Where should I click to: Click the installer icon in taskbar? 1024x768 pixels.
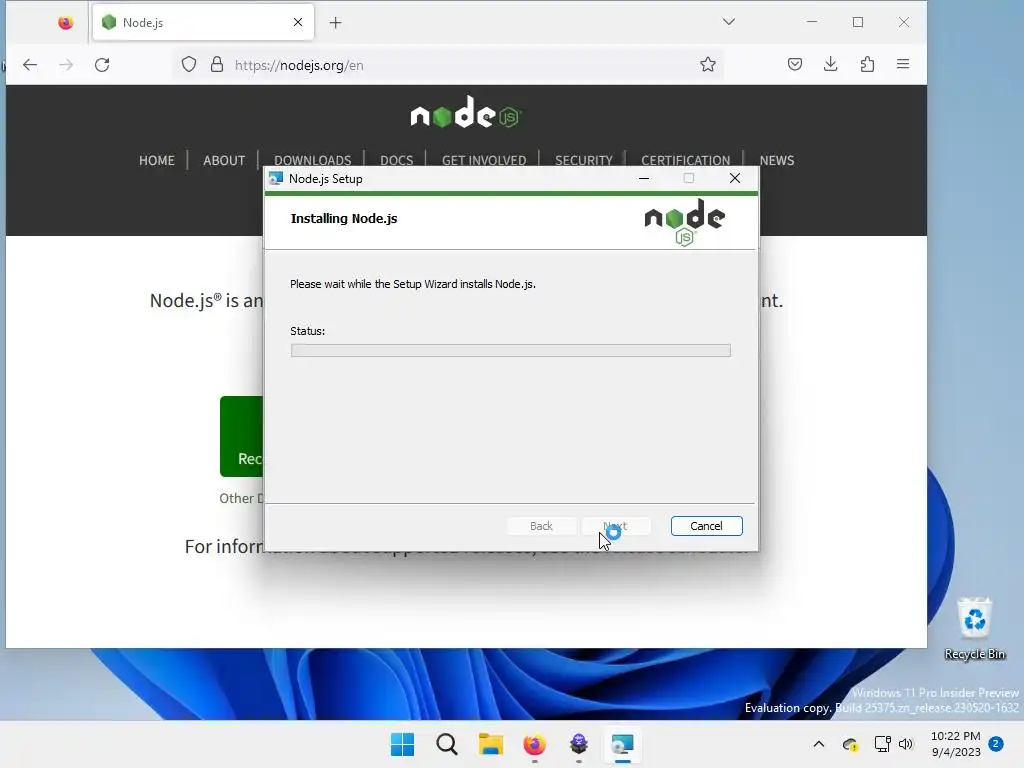coord(622,744)
